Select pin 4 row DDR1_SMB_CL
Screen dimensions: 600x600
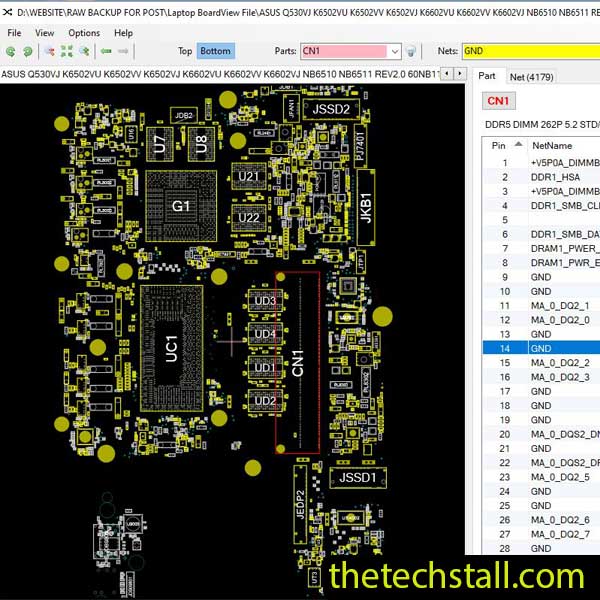(541, 206)
